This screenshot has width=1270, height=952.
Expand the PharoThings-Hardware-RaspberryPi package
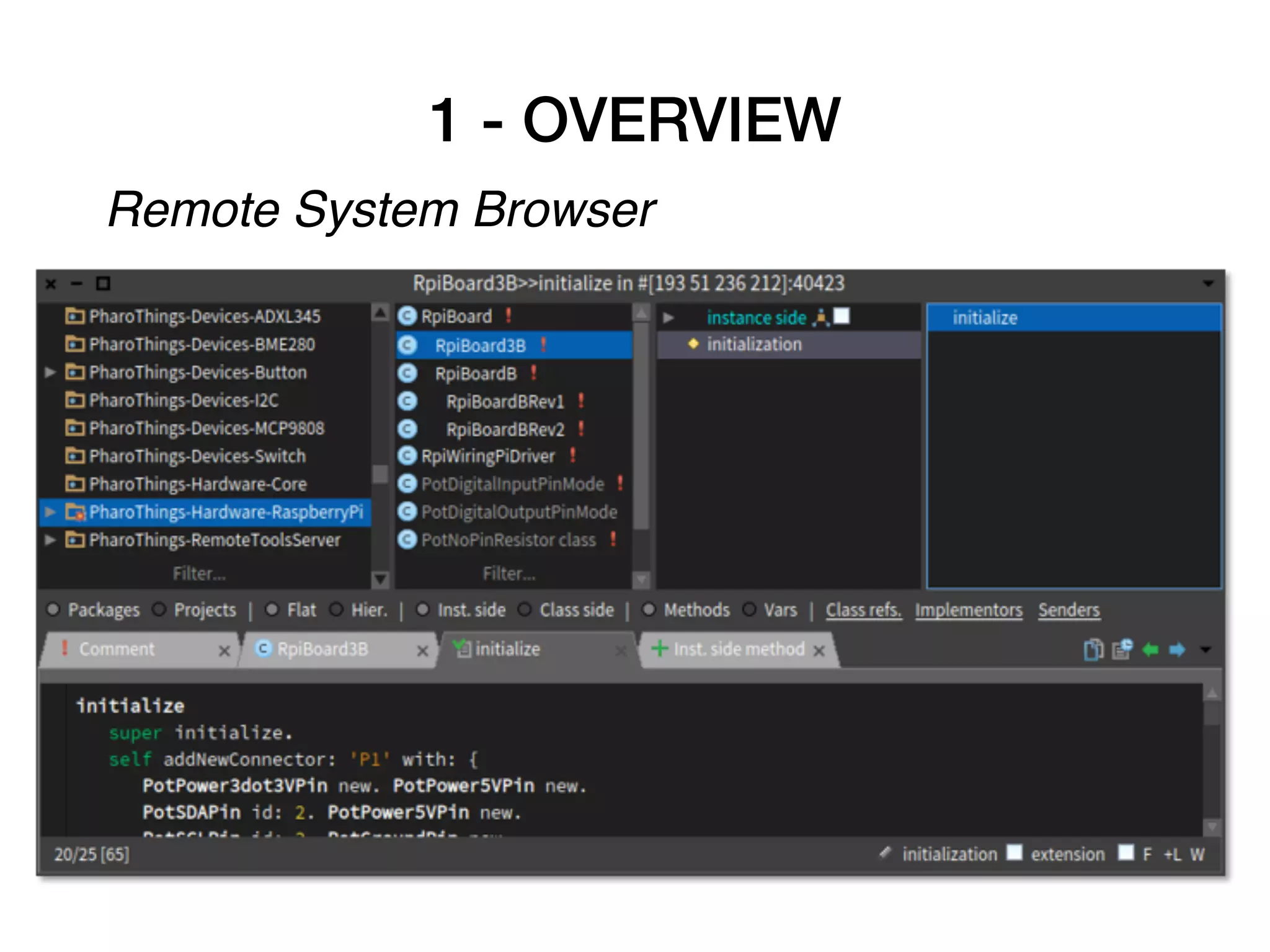click(51, 512)
